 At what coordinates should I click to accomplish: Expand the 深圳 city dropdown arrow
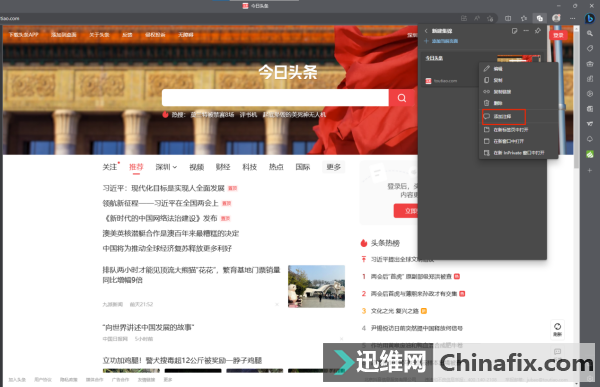click(174, 167)
